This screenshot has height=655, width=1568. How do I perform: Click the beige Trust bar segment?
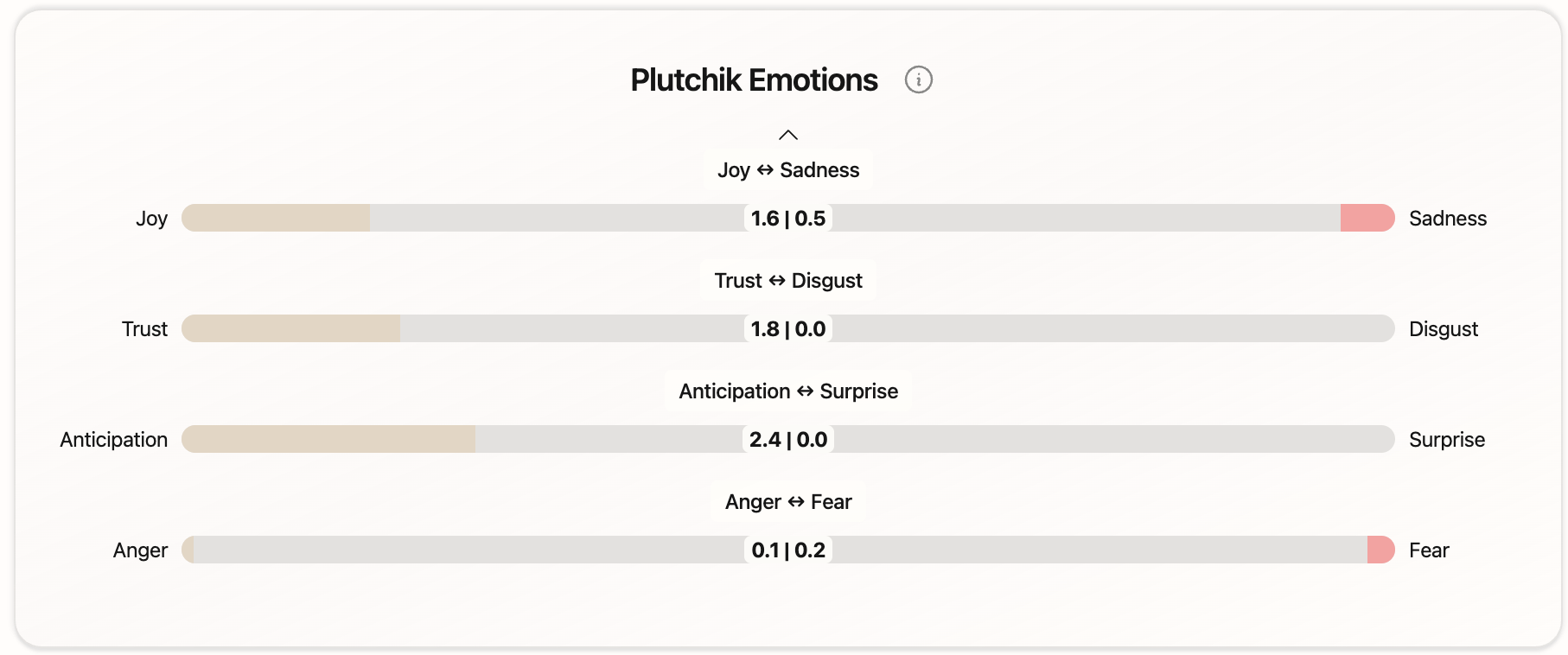[290, 328]
